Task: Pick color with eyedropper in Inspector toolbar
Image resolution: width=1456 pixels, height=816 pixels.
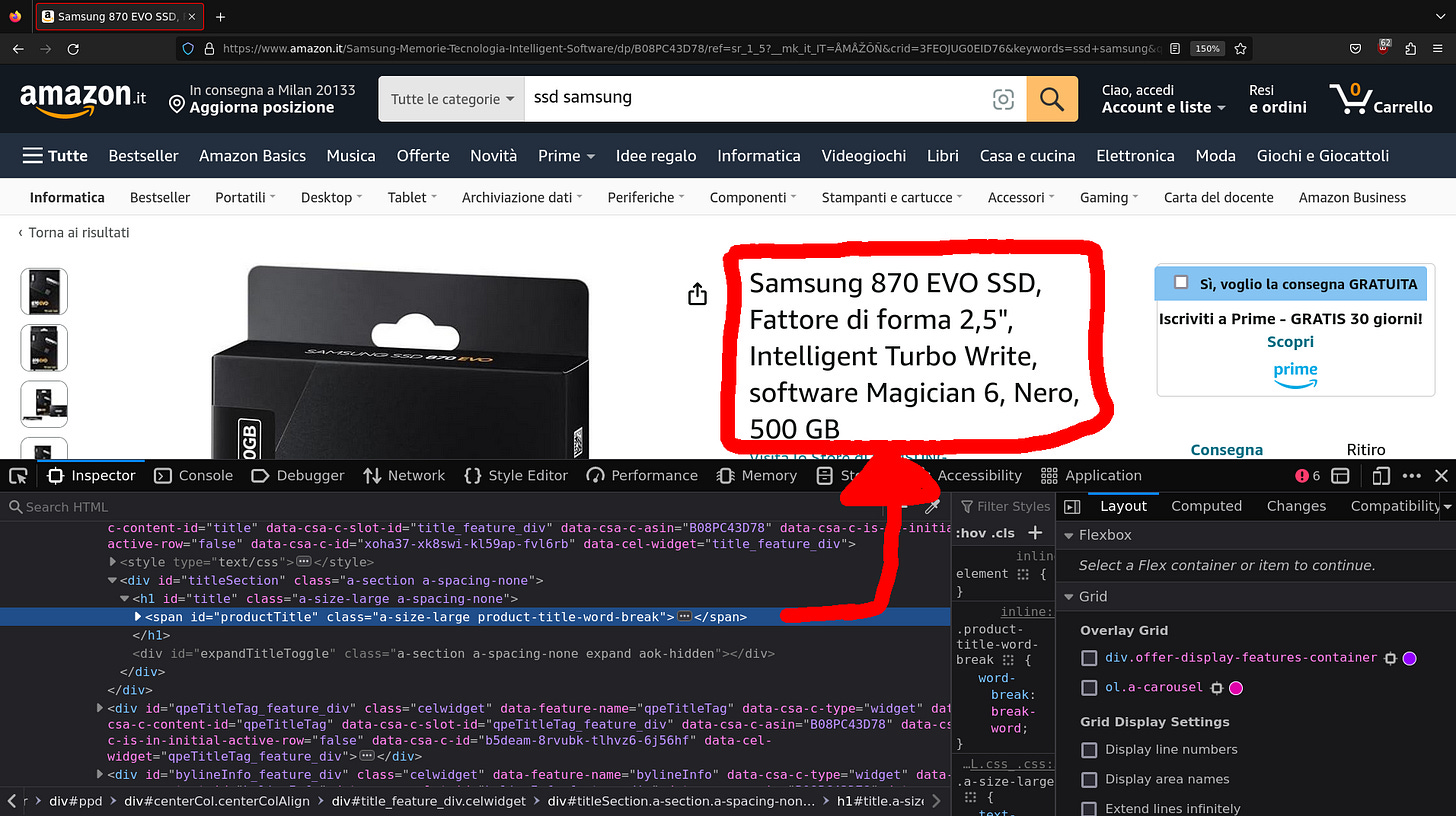Action: [x=931, y=506]
